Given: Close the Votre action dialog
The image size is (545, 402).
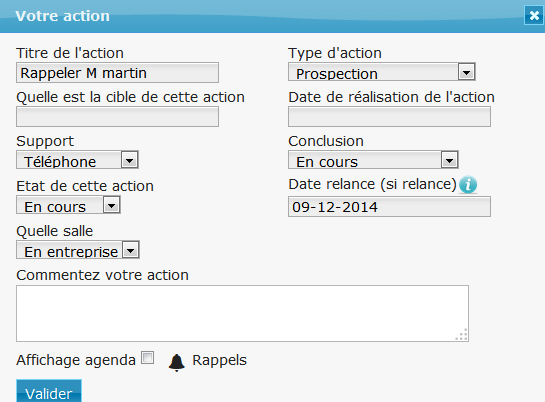Looking at the screenshot, I should point(534,16).
